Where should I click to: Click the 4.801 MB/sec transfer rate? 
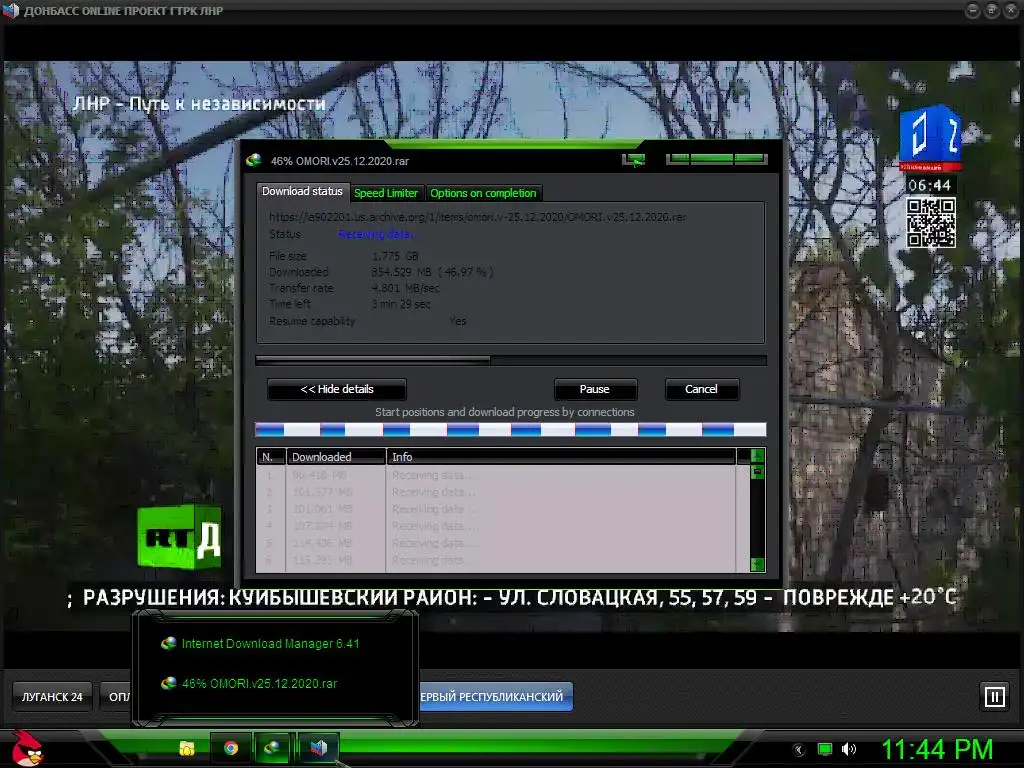405,288
